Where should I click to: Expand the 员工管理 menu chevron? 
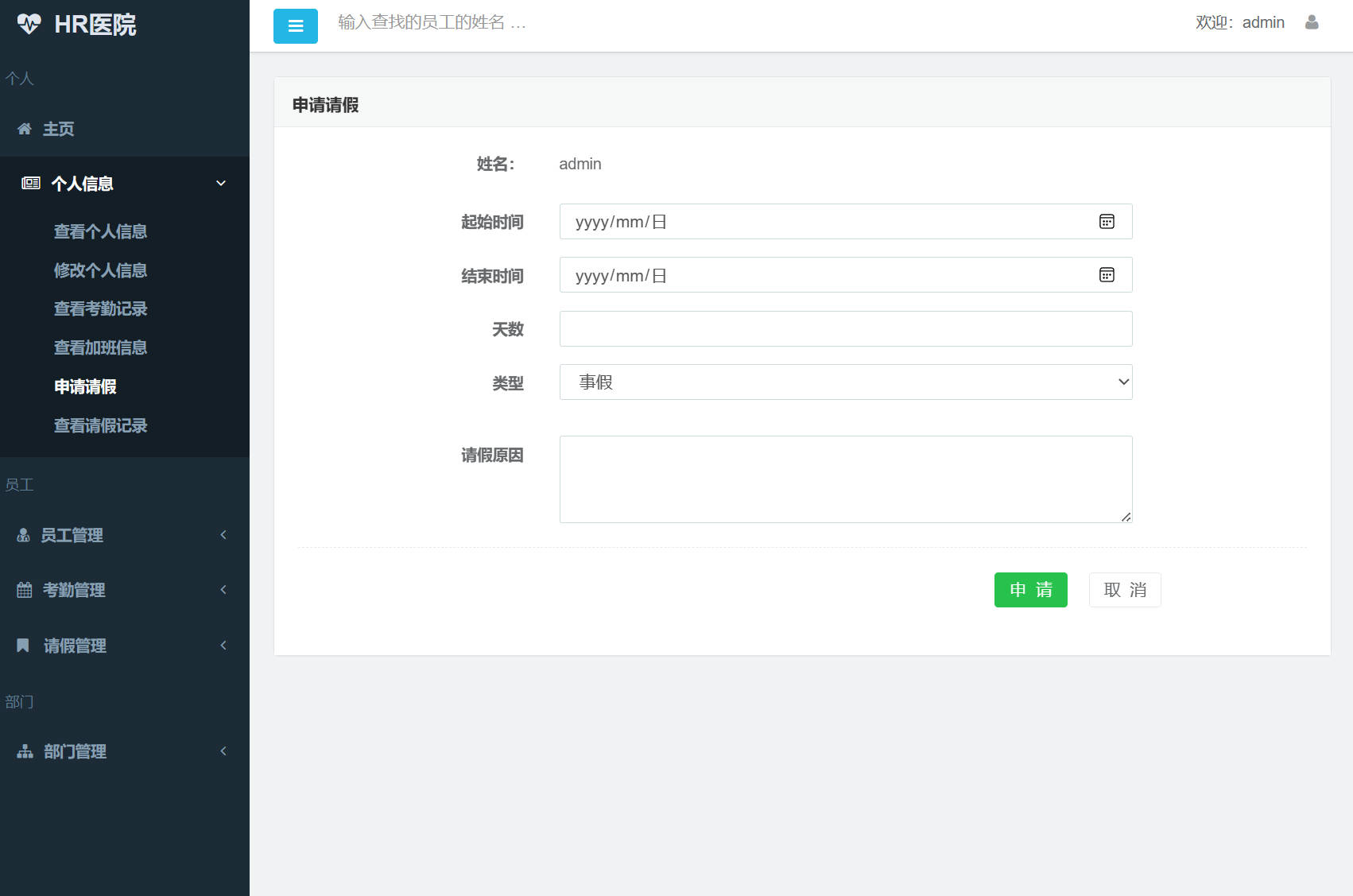tap(223, 535)
